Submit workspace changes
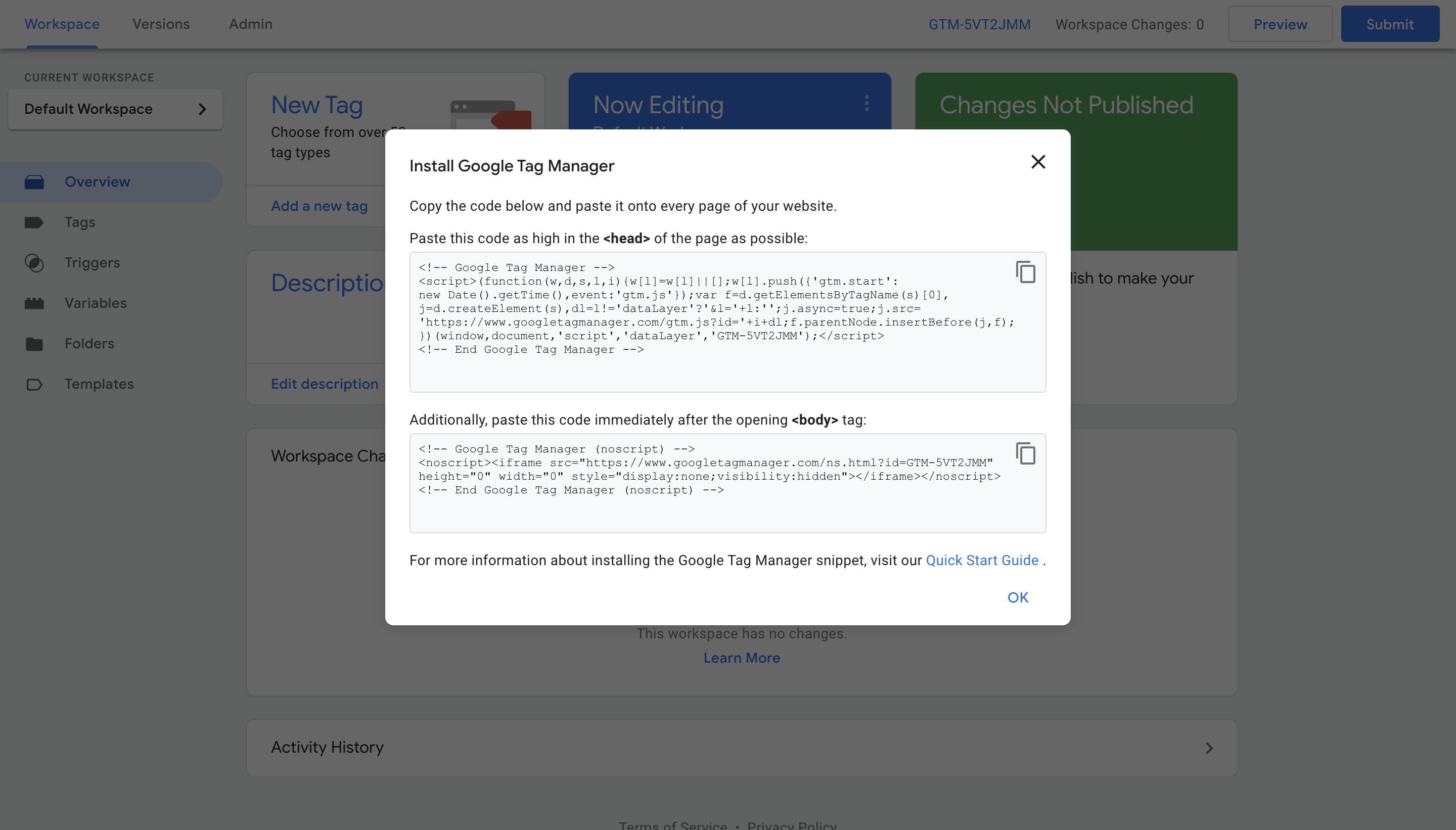Image resolution: width=1456 pixels, height=830 pixels. (x=1390, y=24)
